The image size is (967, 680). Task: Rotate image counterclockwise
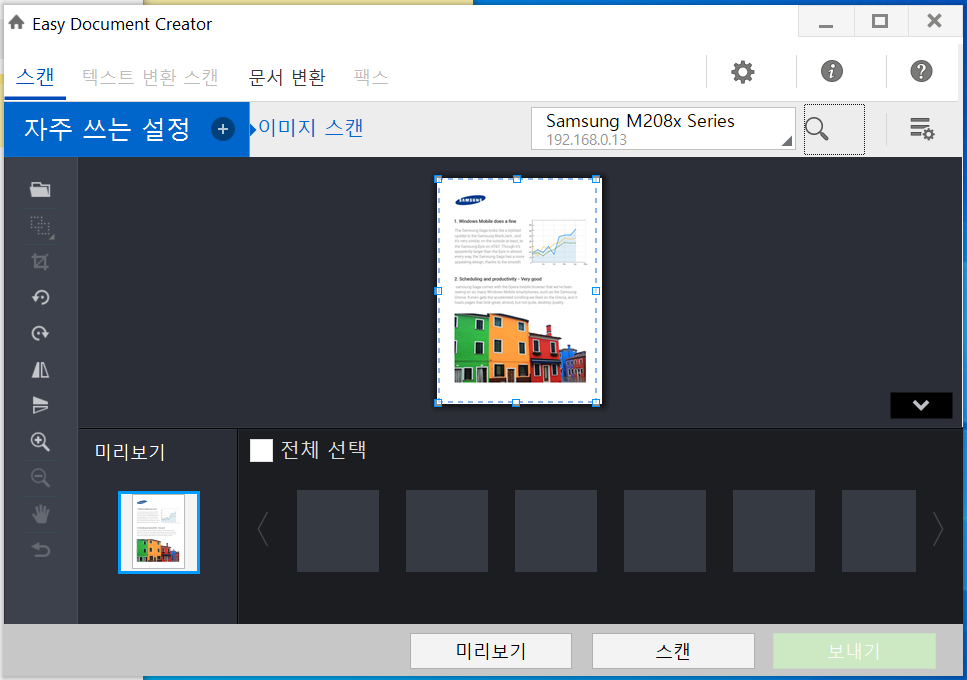[x=40, y=298]
